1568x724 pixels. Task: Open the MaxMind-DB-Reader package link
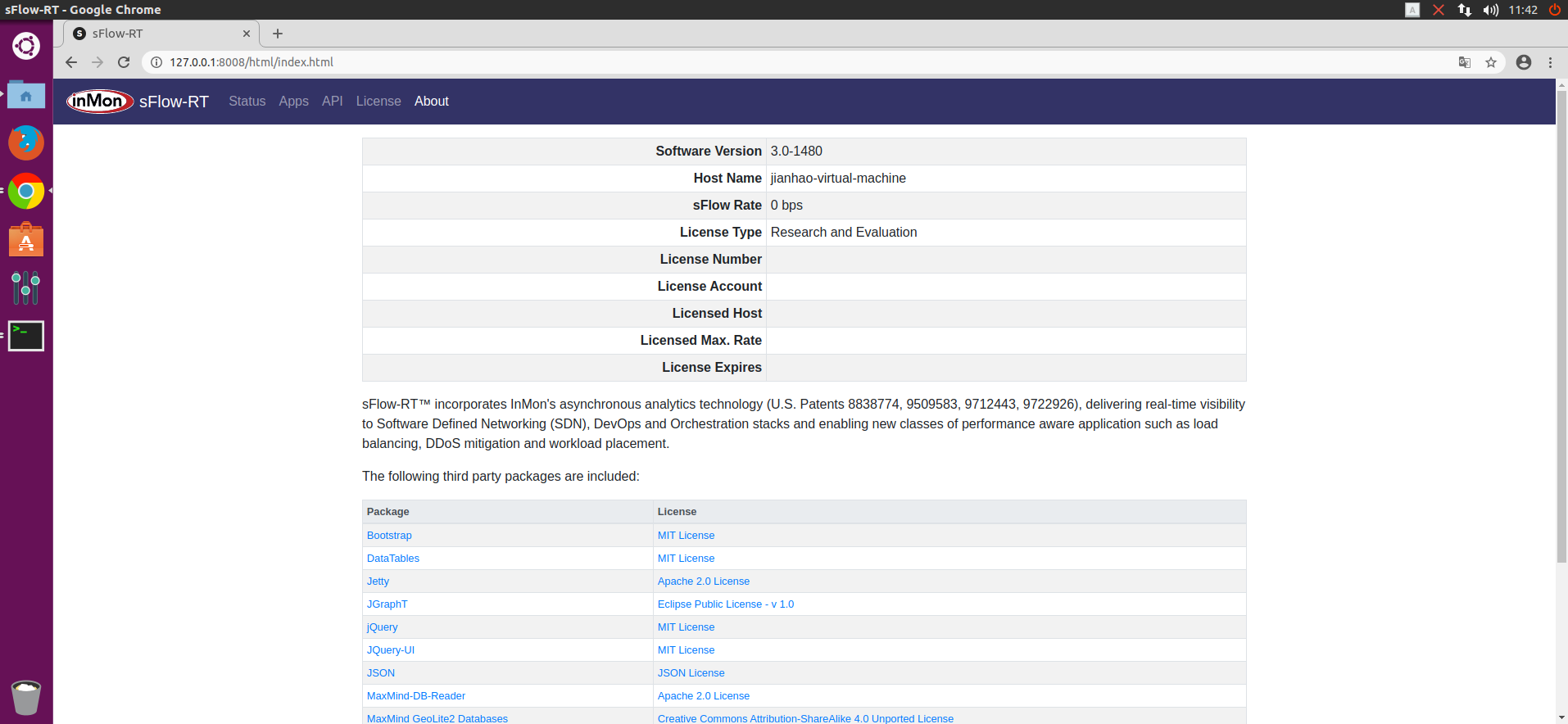coord(416,696)
